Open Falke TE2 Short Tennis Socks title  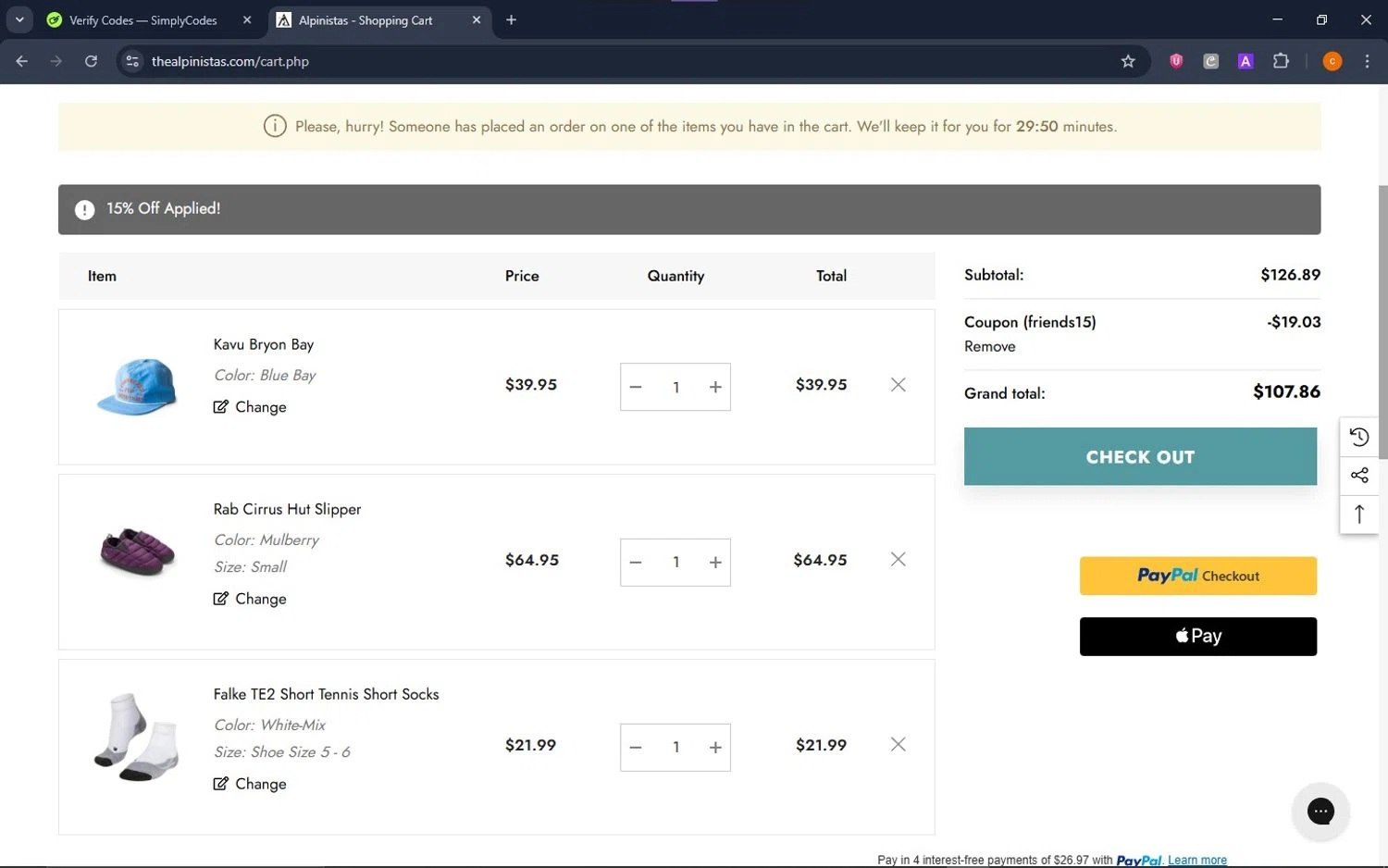click(326, 694)
